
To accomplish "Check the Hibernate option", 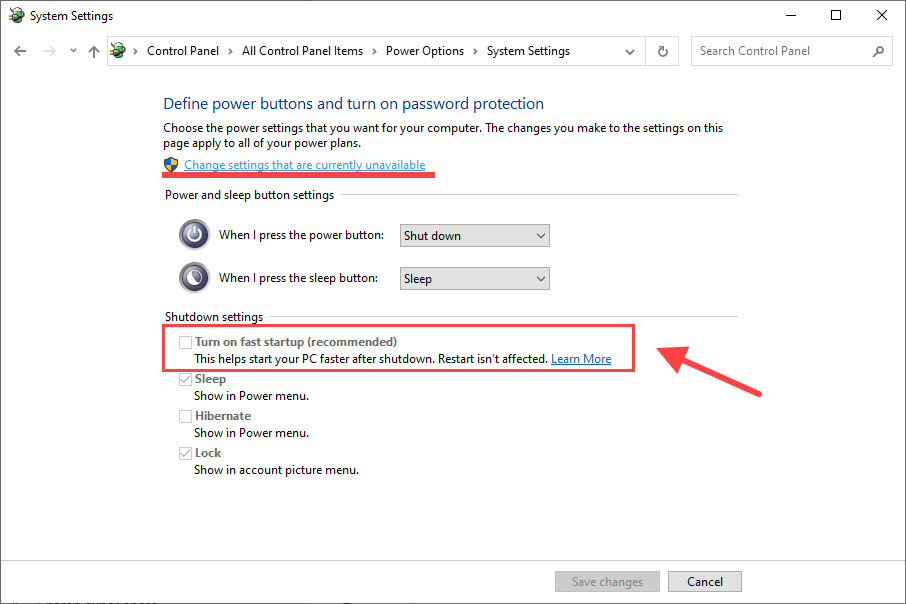I will (185, 415).
